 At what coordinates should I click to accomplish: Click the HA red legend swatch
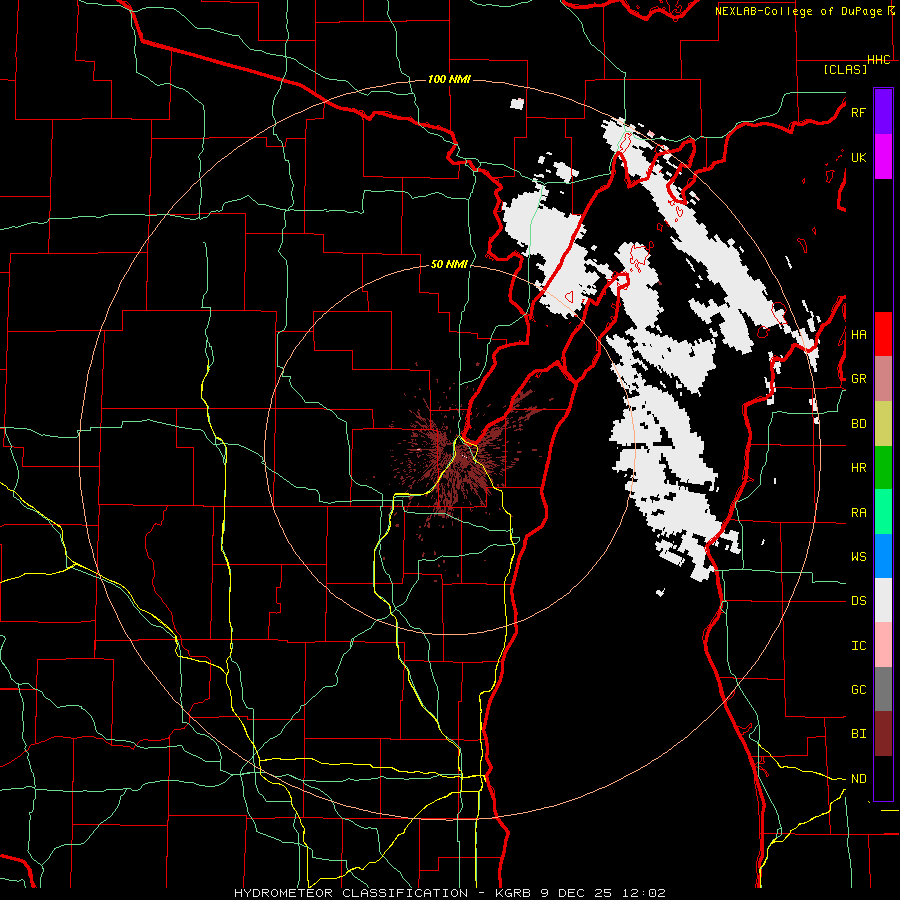883,334
